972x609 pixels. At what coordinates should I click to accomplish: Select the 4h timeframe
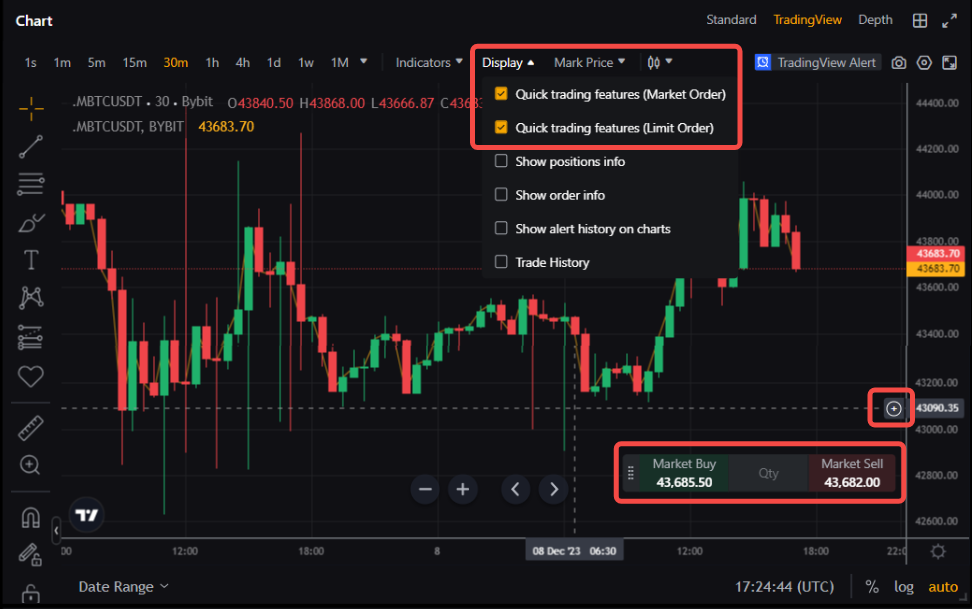pos(243,62)
